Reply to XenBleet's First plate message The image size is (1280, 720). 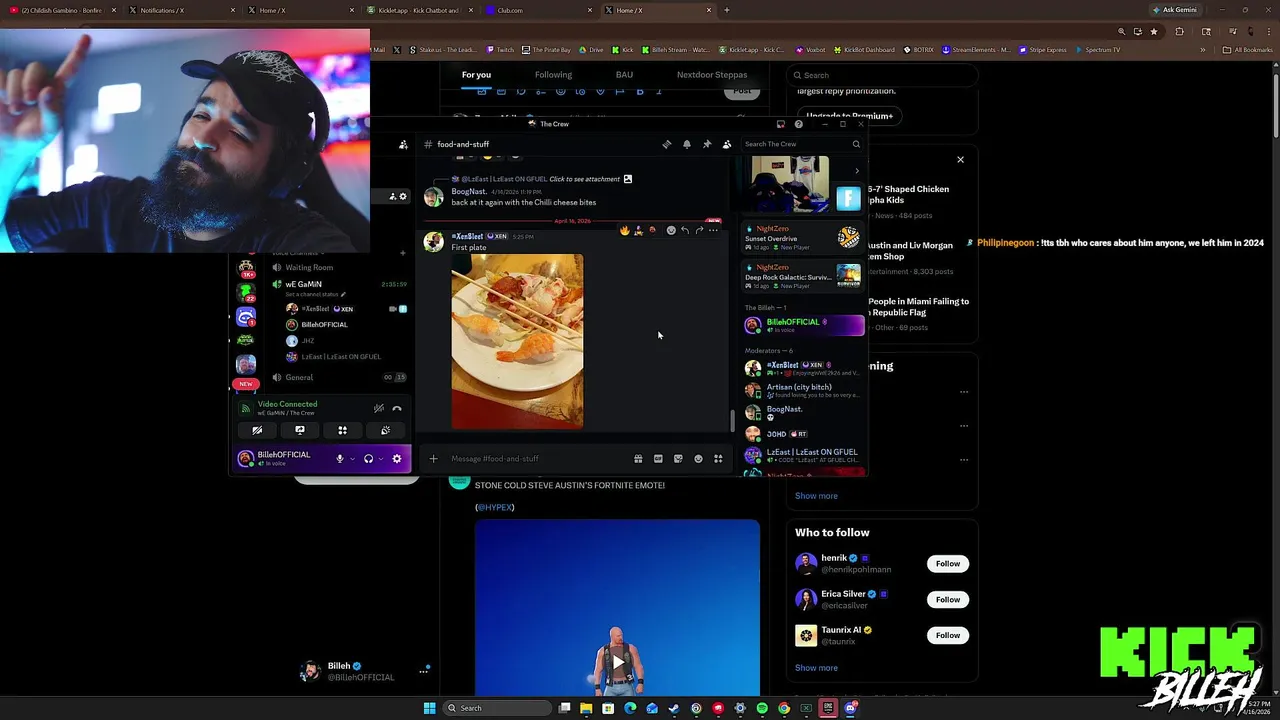click(x=685, y=230)
